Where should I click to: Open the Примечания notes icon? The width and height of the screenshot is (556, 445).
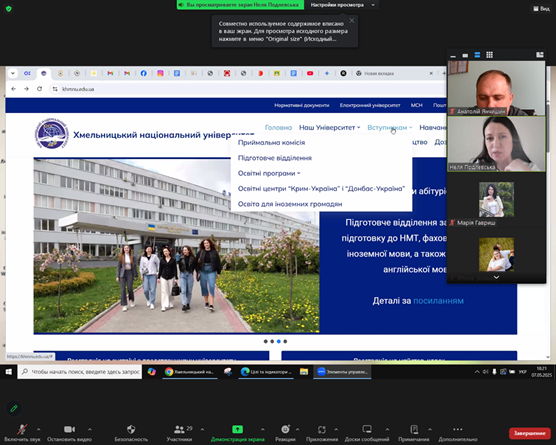click(414, 429)
